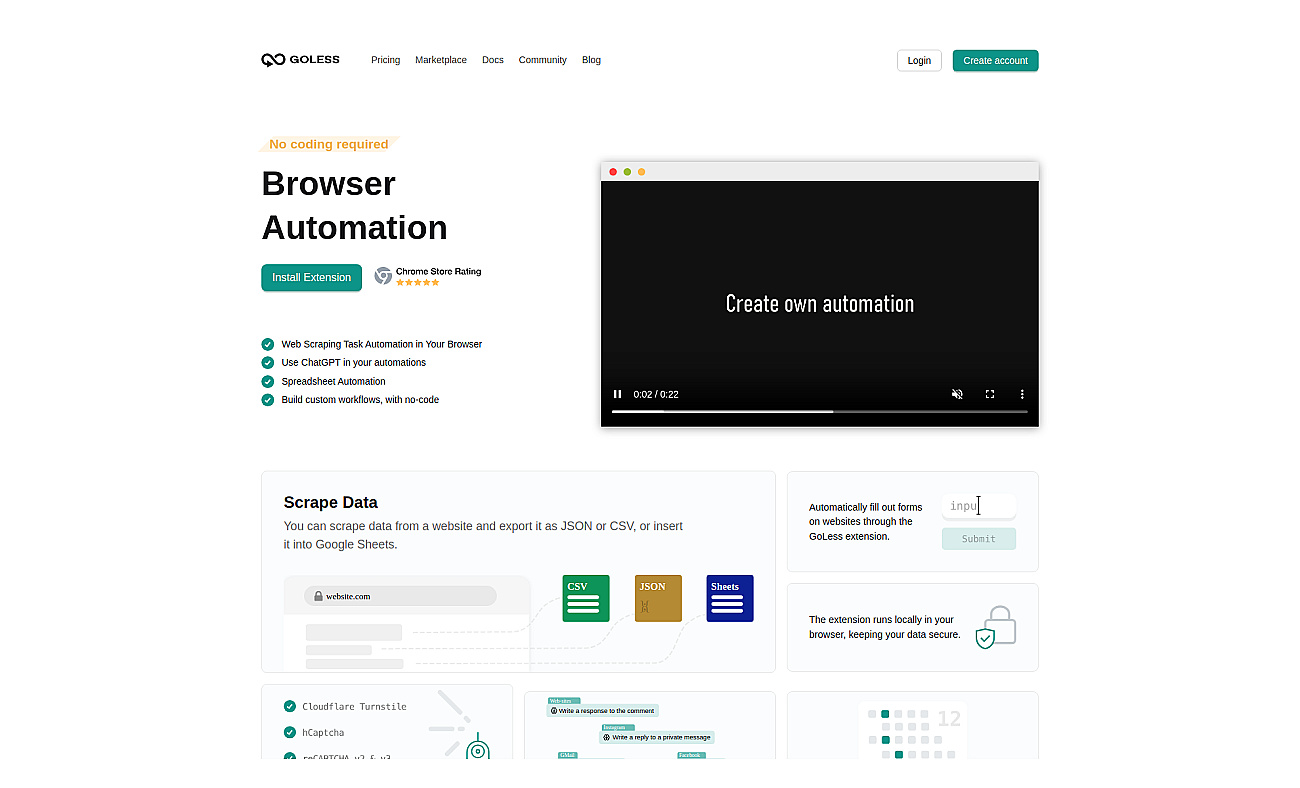Click the Create account button
The height and width of the screenshot is (788, 1300).
click(995, 61)
